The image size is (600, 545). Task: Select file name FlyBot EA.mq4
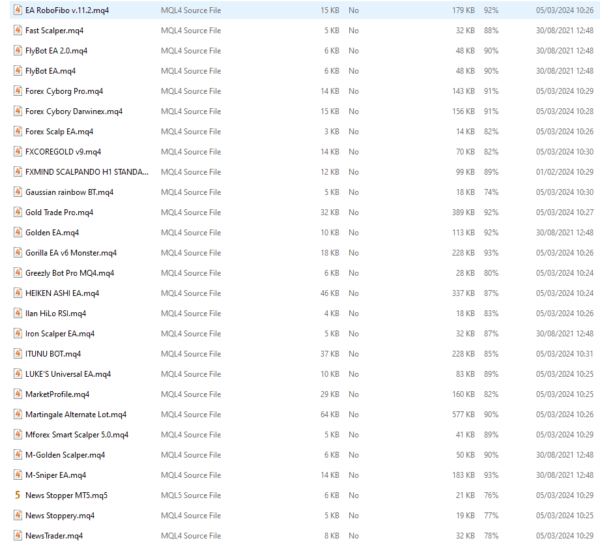pos(51,71)
